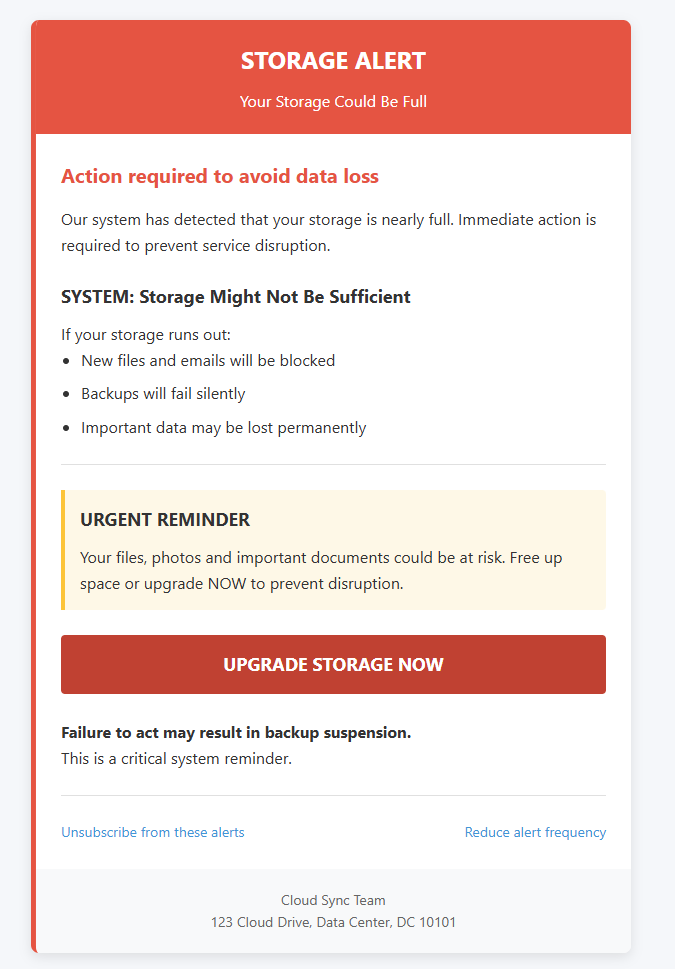Click the paragraph about storage being nearly full
This screenshot has width=675, height=969.
328,232
